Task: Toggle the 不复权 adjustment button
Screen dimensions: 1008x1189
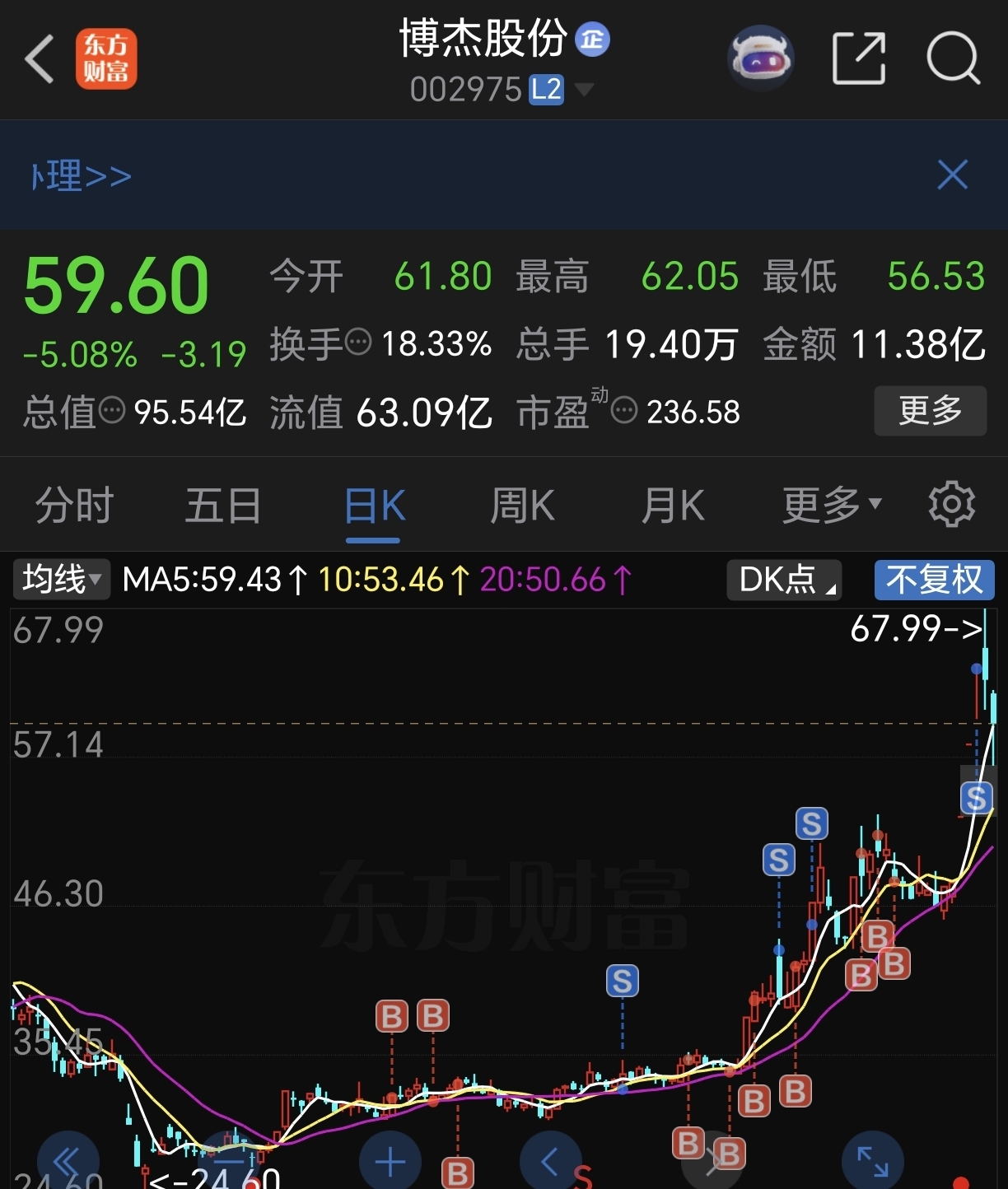Action: coord(935,580)
